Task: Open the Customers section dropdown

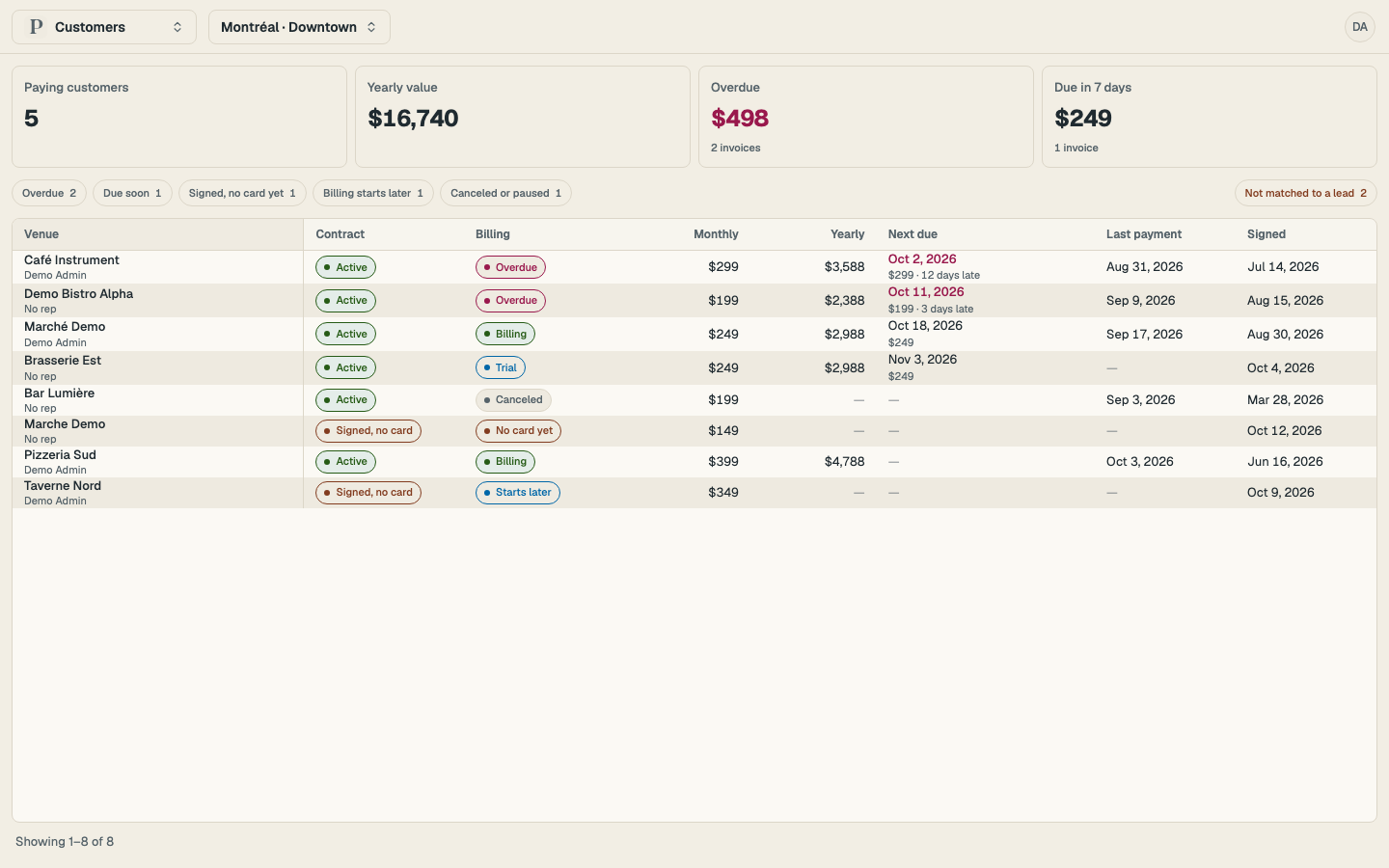Action: pyautogui.click(x=104, y=27)
